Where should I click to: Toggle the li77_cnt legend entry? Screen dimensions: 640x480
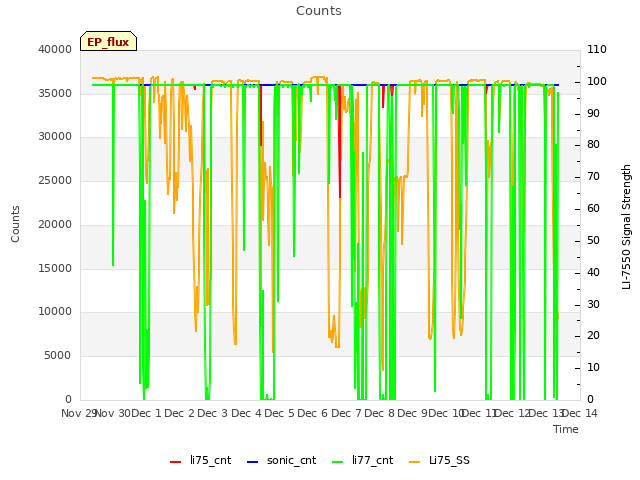362,460
